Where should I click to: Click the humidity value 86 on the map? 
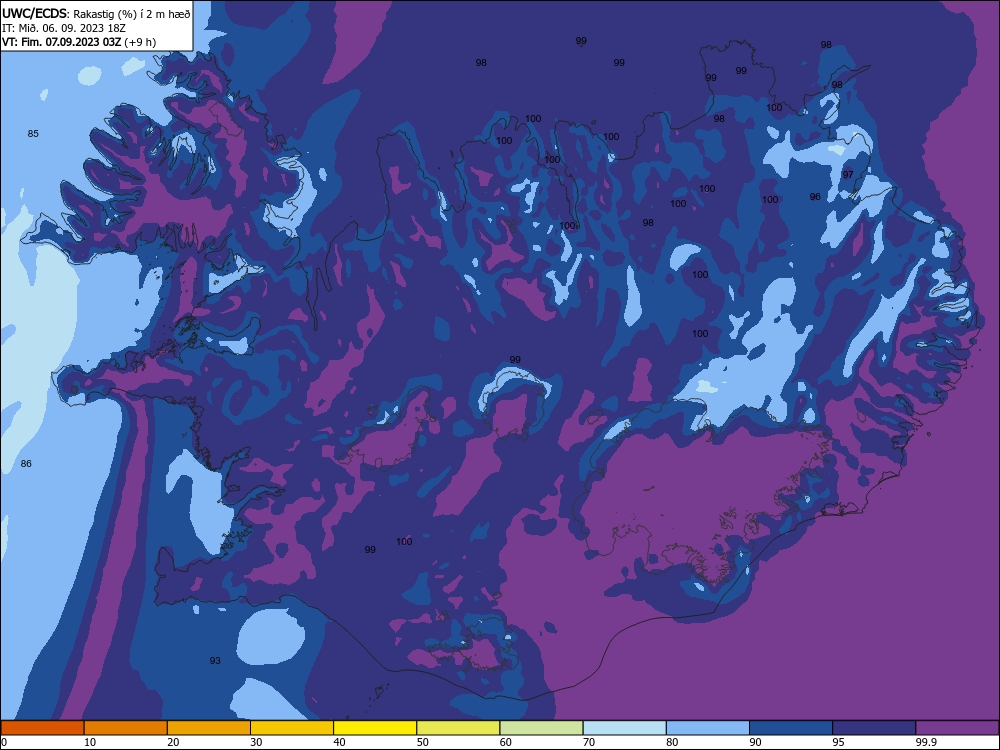tap(26, 464)
